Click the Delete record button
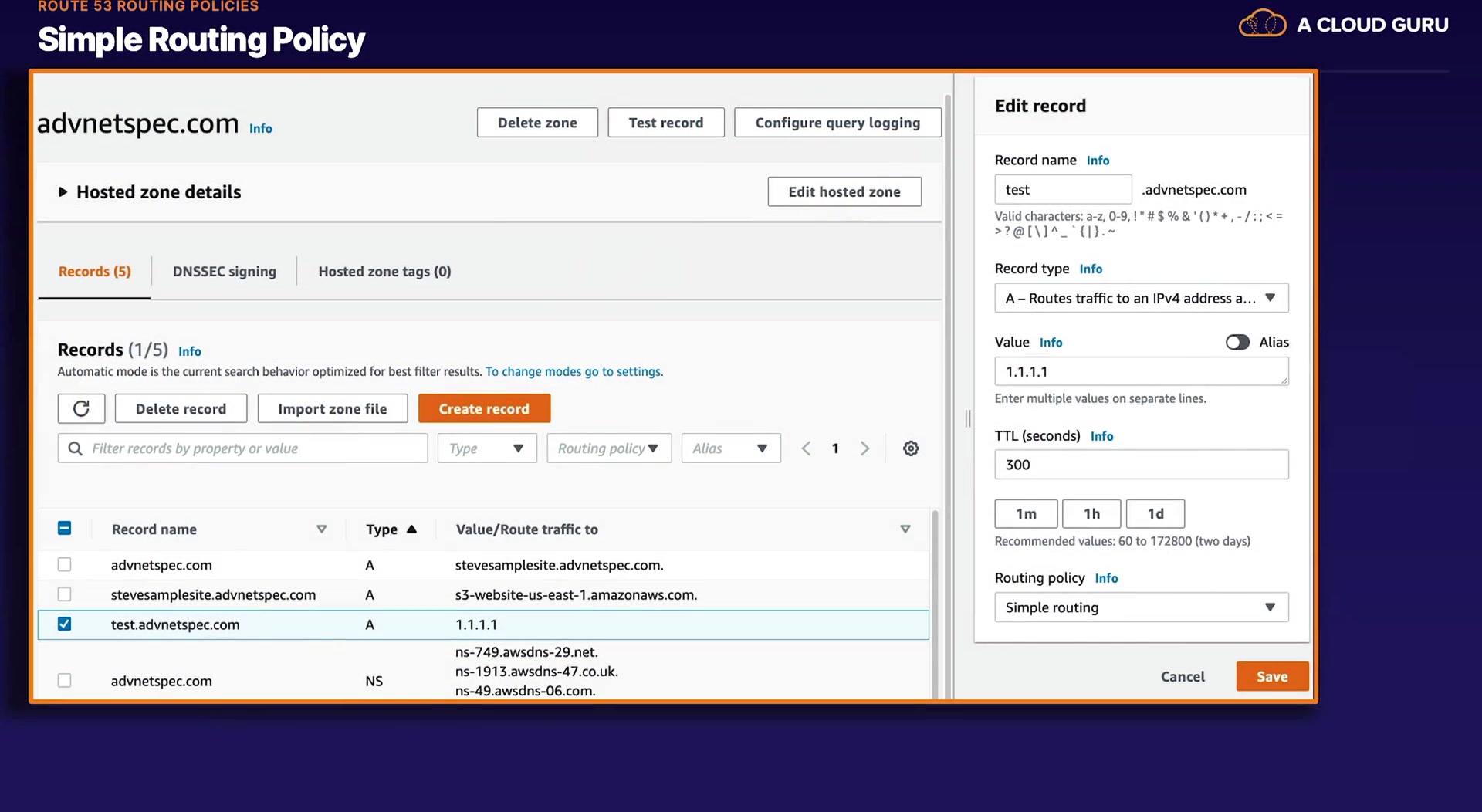This screenshot has width=1482, height=812. [x=181, y=408]
